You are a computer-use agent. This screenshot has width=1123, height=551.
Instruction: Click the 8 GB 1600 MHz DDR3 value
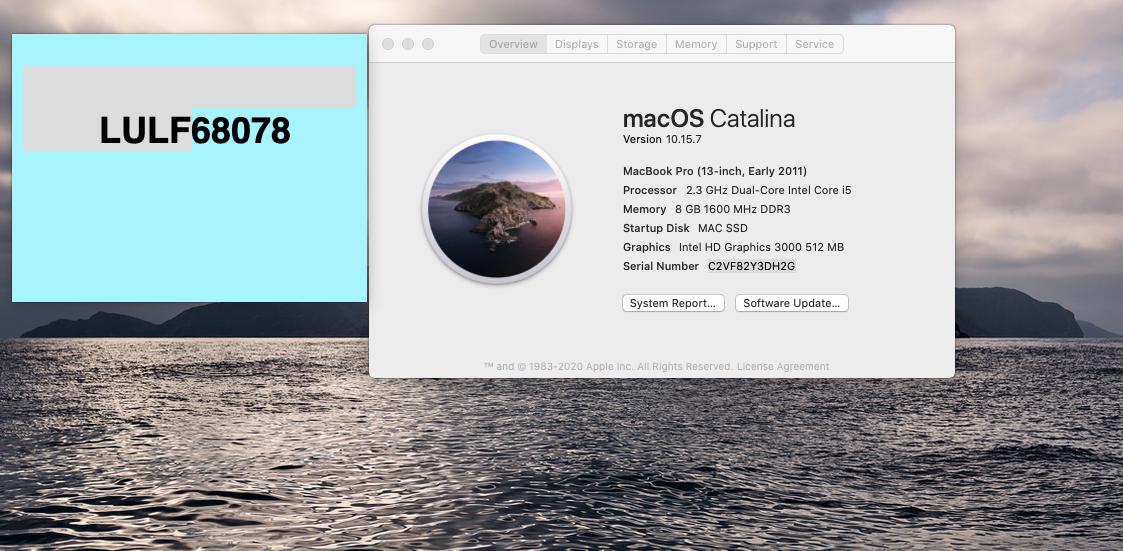click(x=733, y=209)
